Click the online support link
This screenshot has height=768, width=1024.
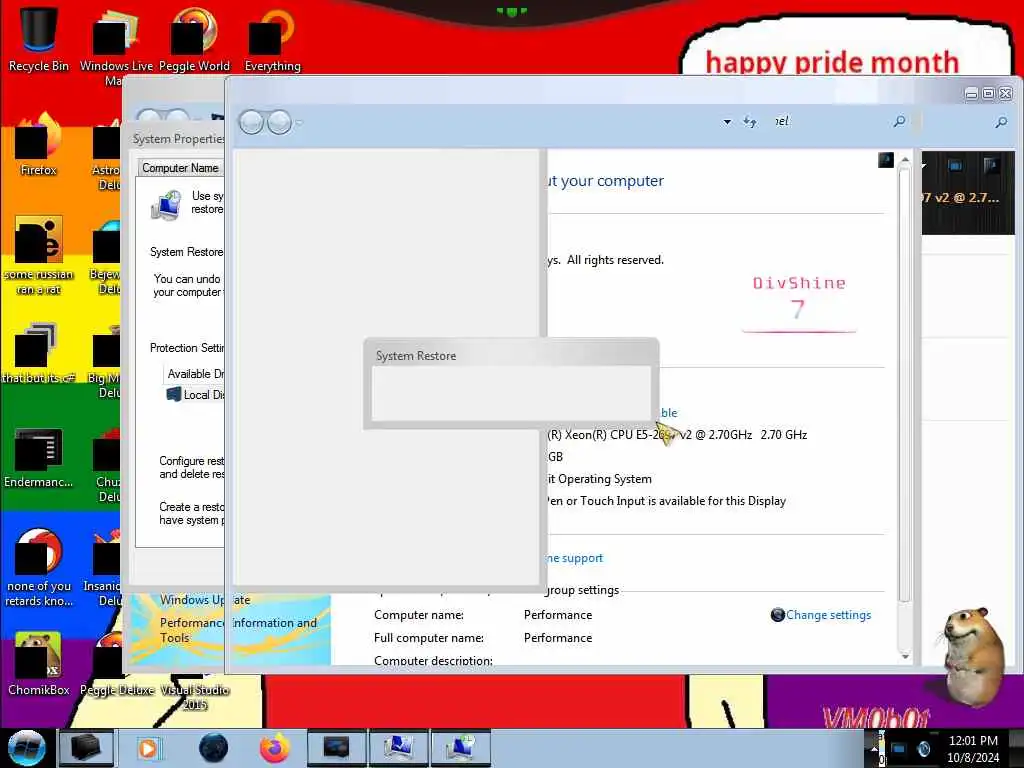(574, 558)
